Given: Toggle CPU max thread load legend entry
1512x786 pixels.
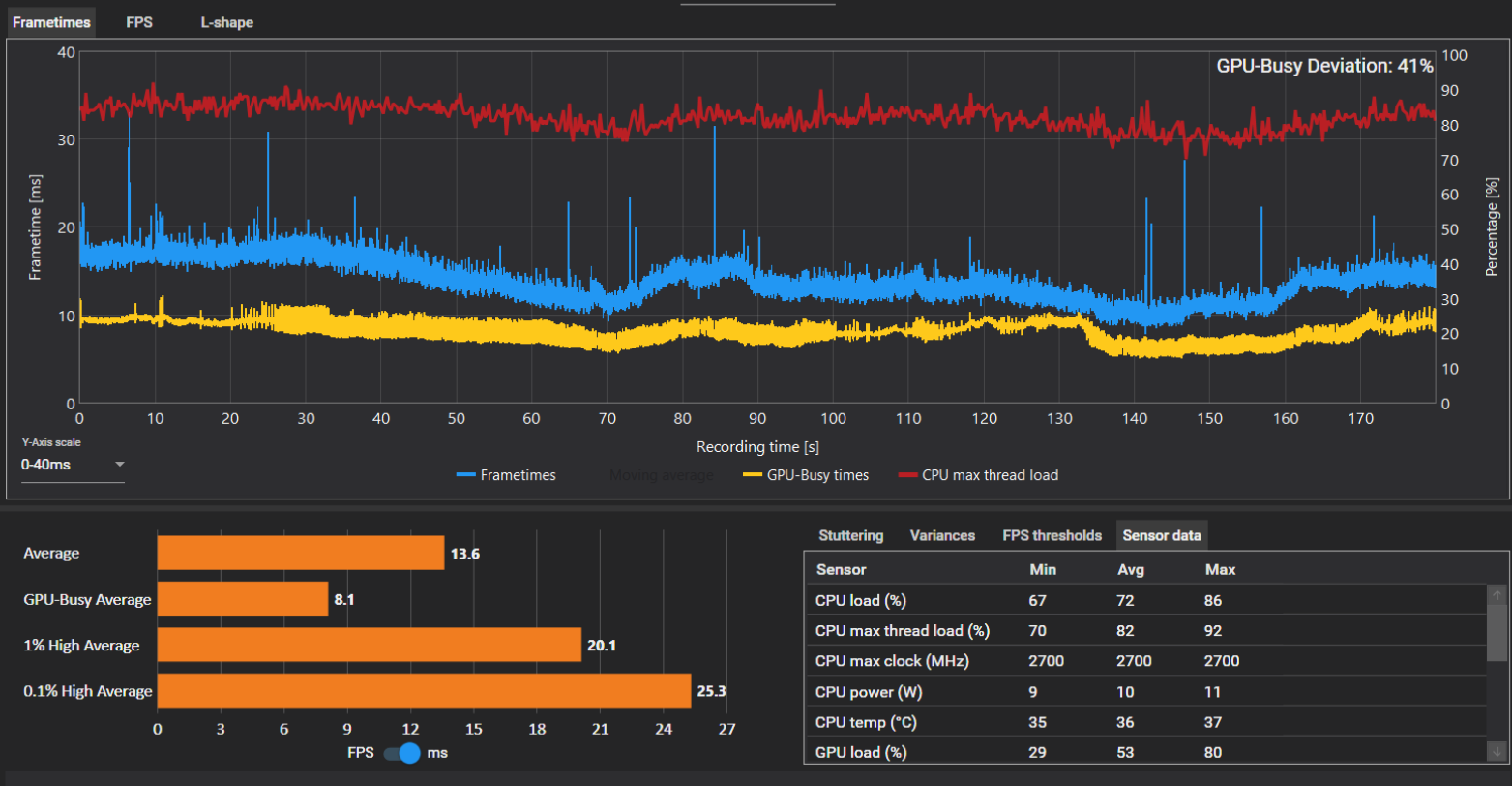Looking at the screenshot, I should click(977, 475).
